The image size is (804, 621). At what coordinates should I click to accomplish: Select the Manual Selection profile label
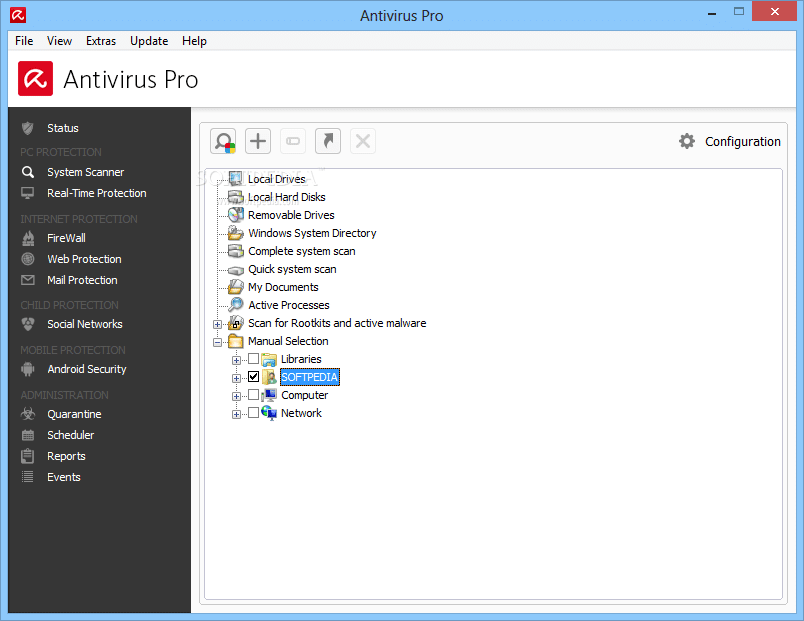tap(288, 341)
